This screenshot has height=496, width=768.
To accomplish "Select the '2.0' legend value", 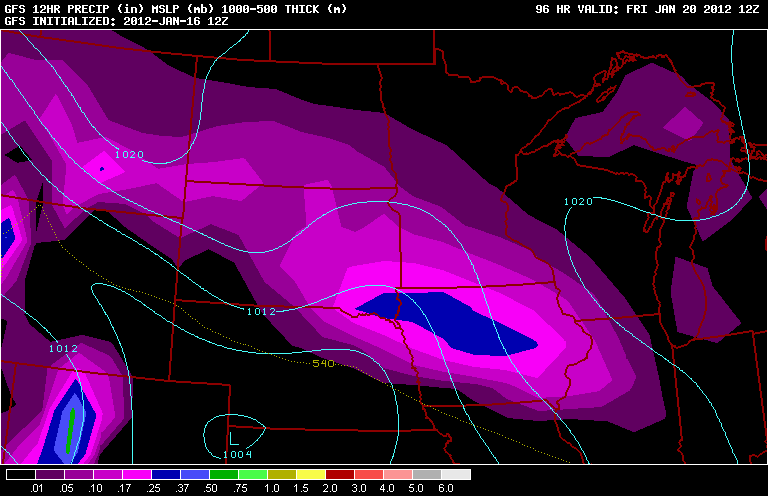I will coord(330,489).
